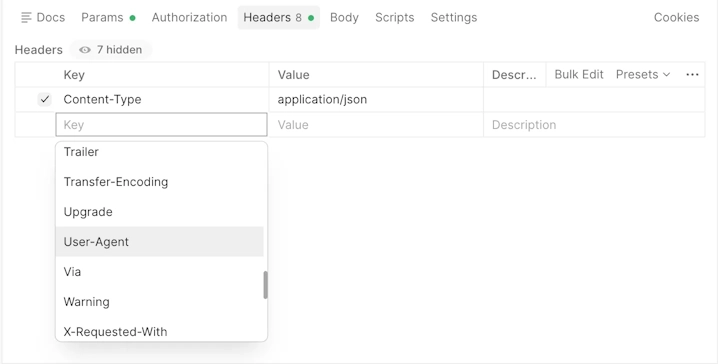Pick Upgrade in the header list
Image resolution: width=718 pixels, height=364 pixels.
click(159, 212)
